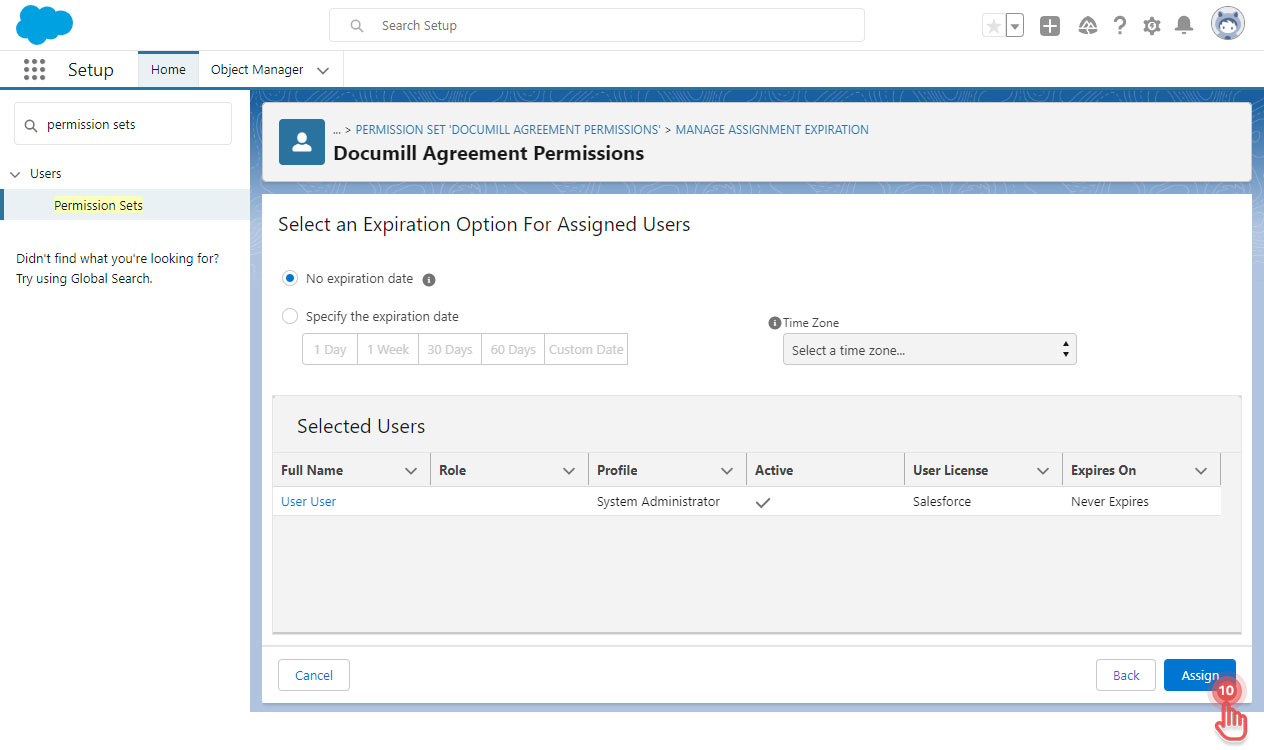Screen dimensions: 1264x750
Task: Open Global Actions with the plus icon
Action: (x=1050, y=25)
